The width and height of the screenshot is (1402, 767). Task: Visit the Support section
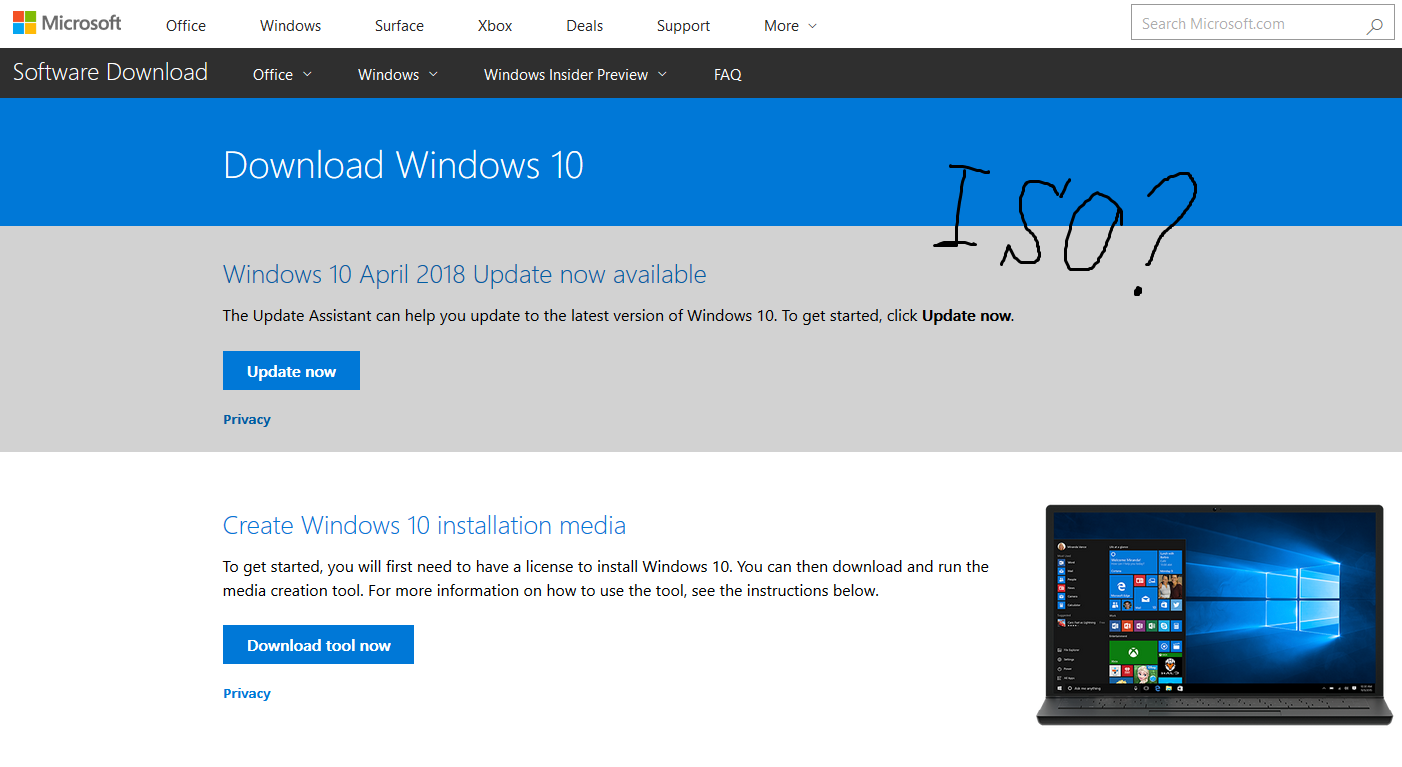683,25
